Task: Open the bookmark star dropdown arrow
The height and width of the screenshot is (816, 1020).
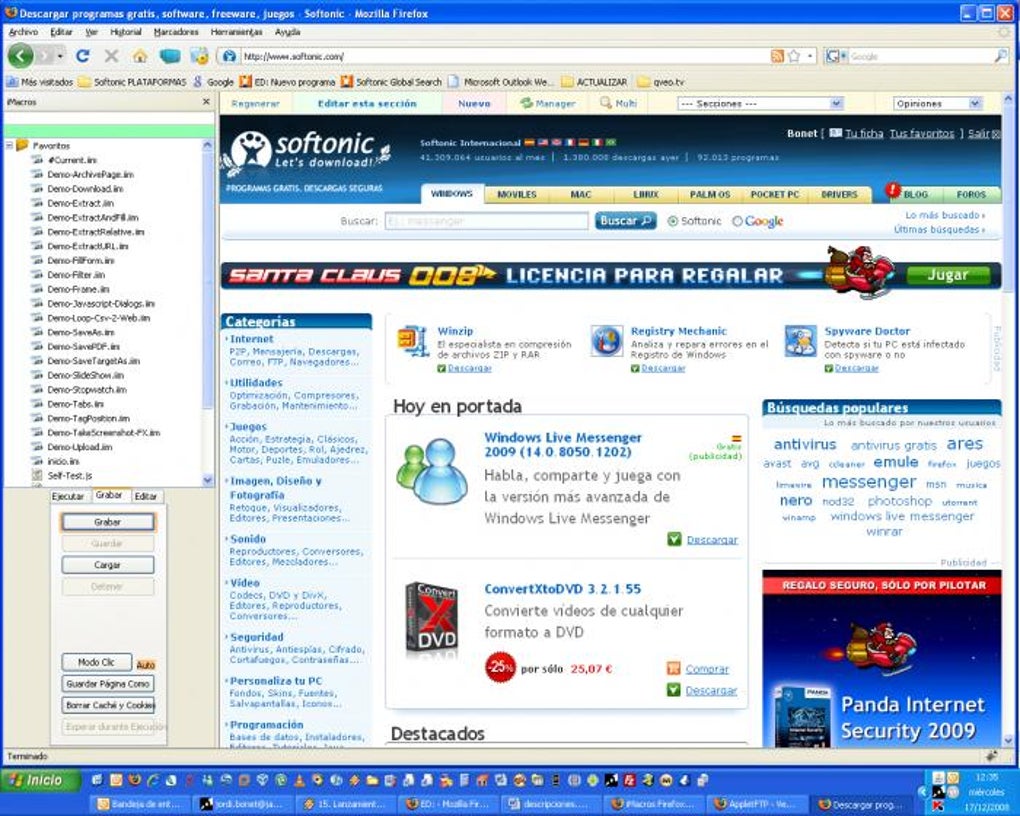Action: 810,57
